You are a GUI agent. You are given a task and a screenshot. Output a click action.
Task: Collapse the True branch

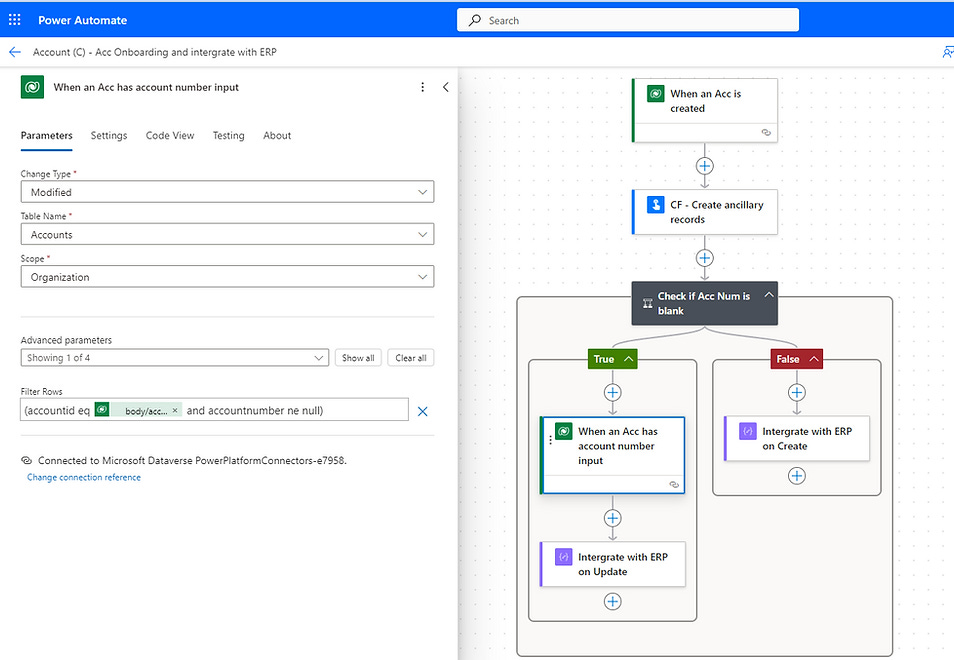tap(629, 359)
